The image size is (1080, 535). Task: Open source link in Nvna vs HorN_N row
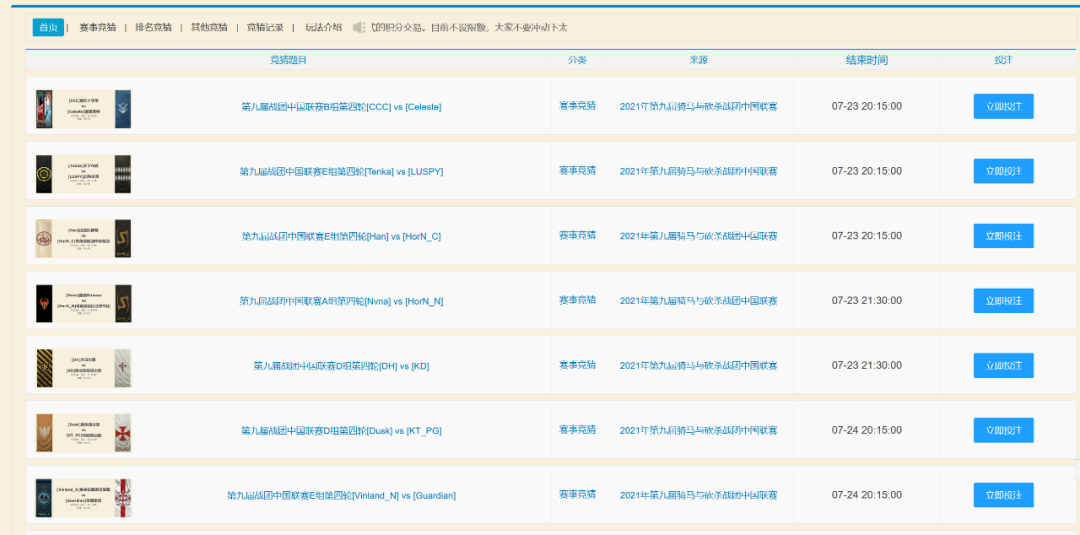point(698,301)
